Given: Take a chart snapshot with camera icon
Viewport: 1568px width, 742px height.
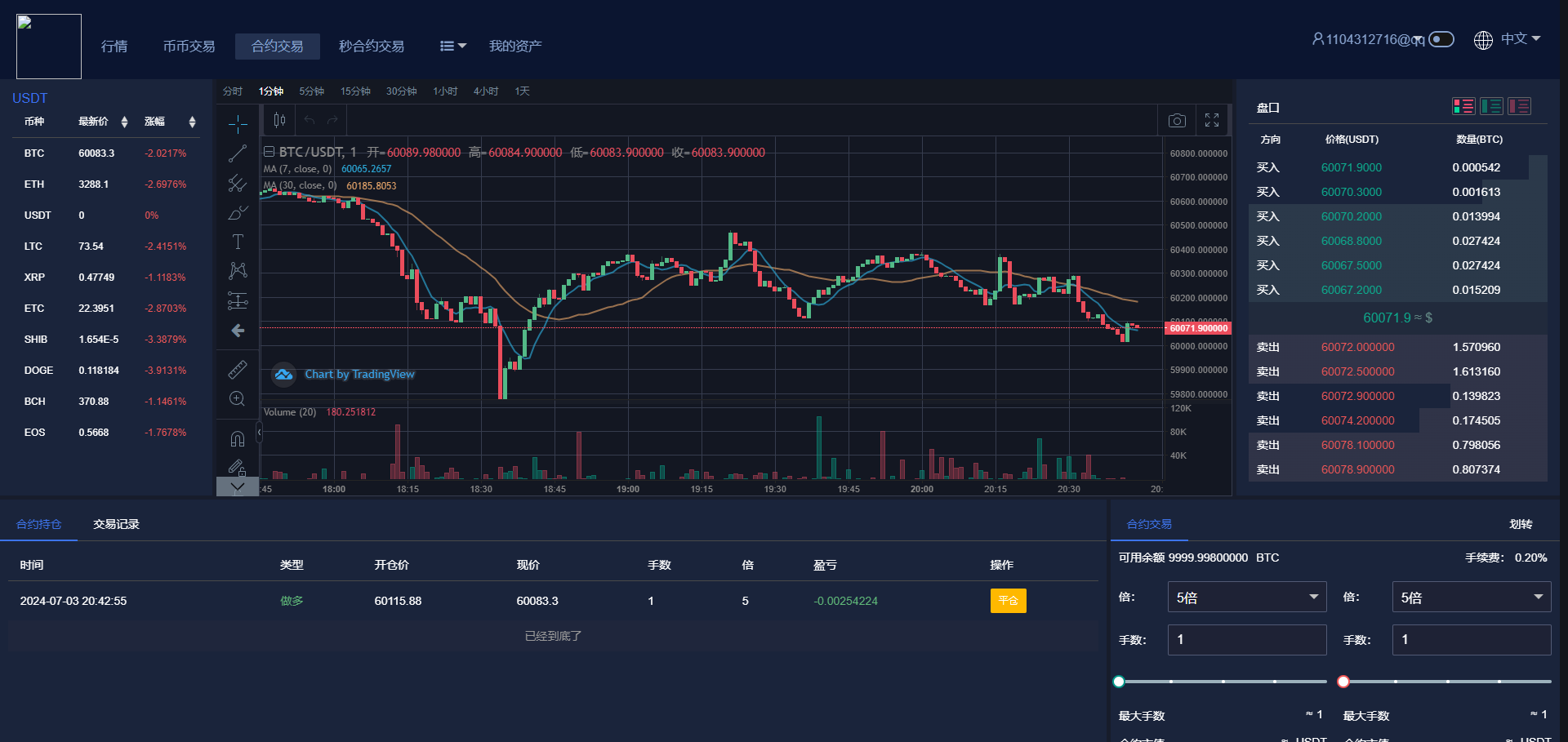Looking at the screenshot, I should pos(1177,121).
